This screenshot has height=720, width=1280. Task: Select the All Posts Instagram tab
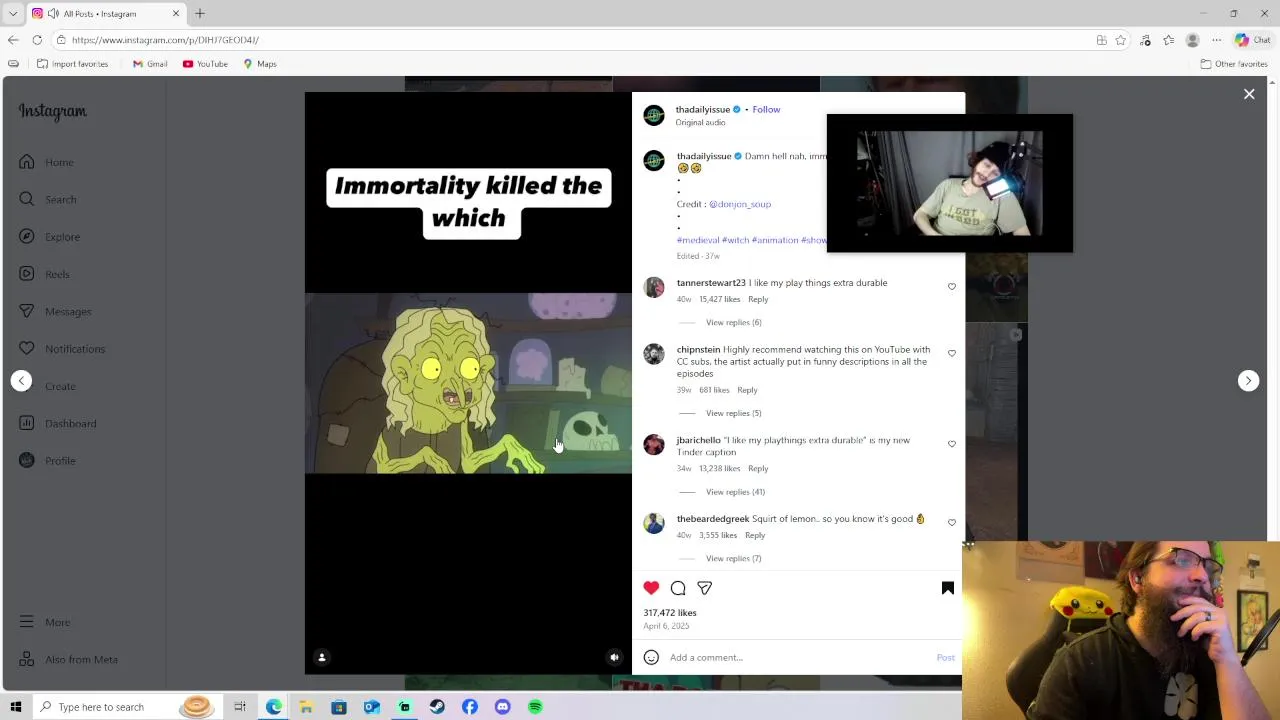point(106,14)
